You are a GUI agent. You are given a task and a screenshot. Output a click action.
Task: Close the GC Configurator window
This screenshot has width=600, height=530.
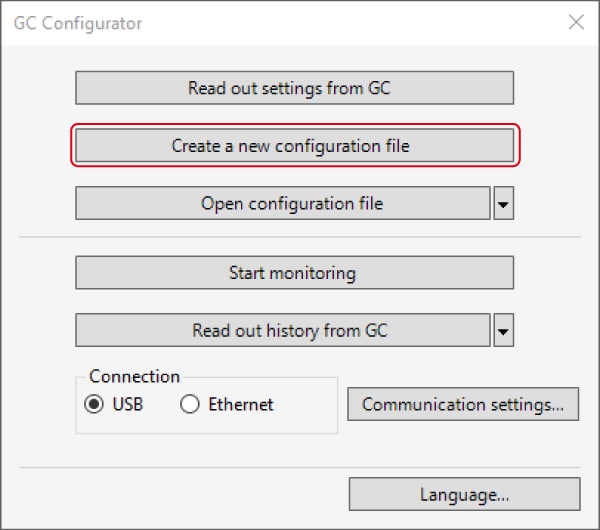[x=576, y=22]
